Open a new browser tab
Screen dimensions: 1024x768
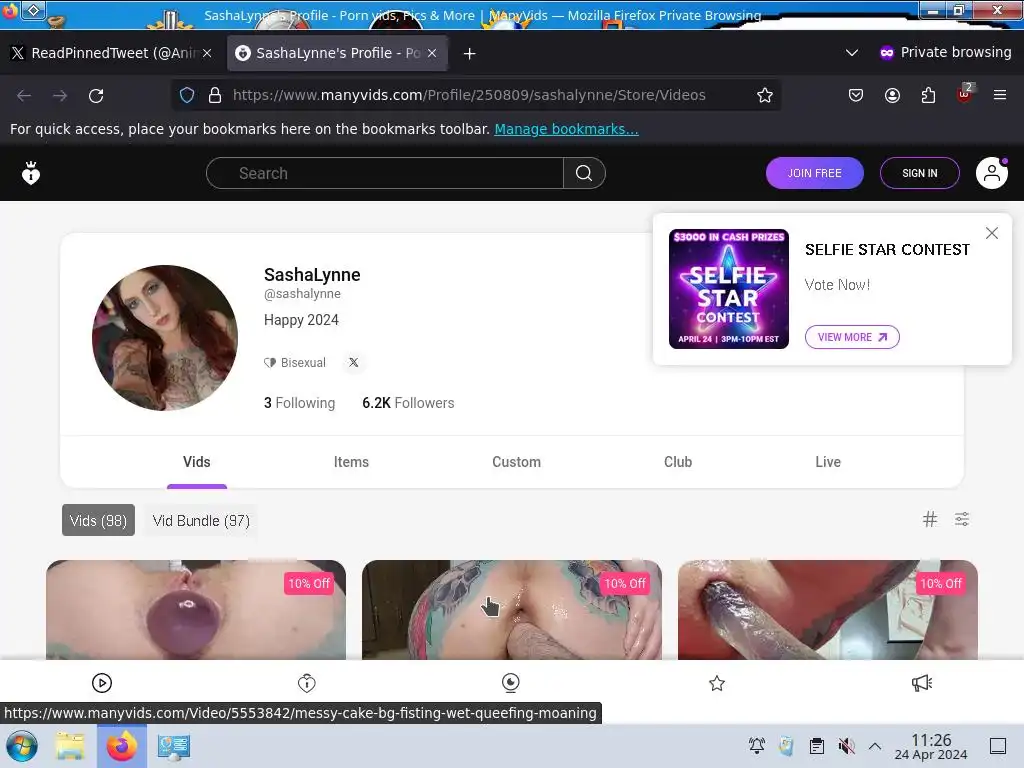pos(470,54)
